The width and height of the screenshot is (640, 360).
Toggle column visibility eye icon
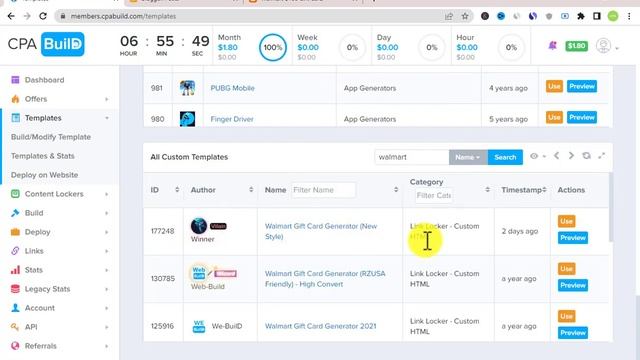(537, 156)
